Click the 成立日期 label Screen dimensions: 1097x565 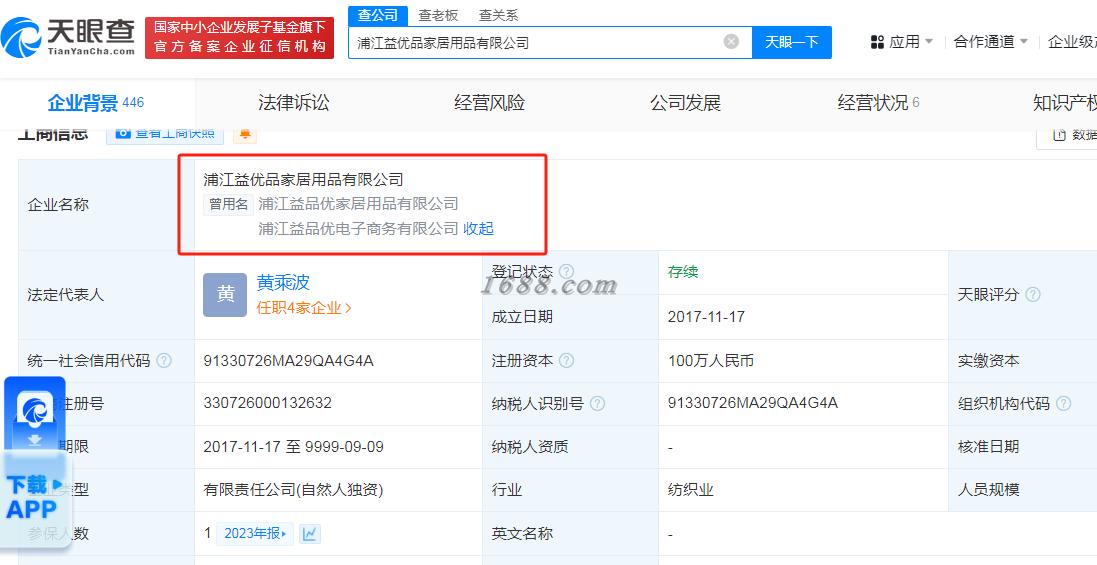point(522,316)
